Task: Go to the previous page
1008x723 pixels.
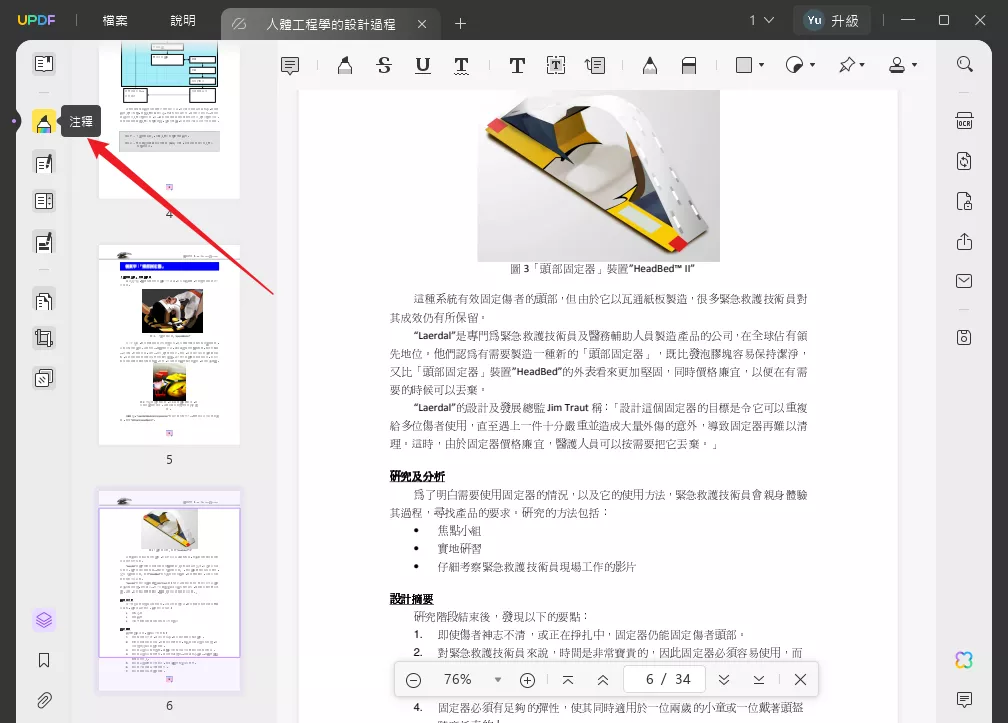Action: tap(603, 680)
